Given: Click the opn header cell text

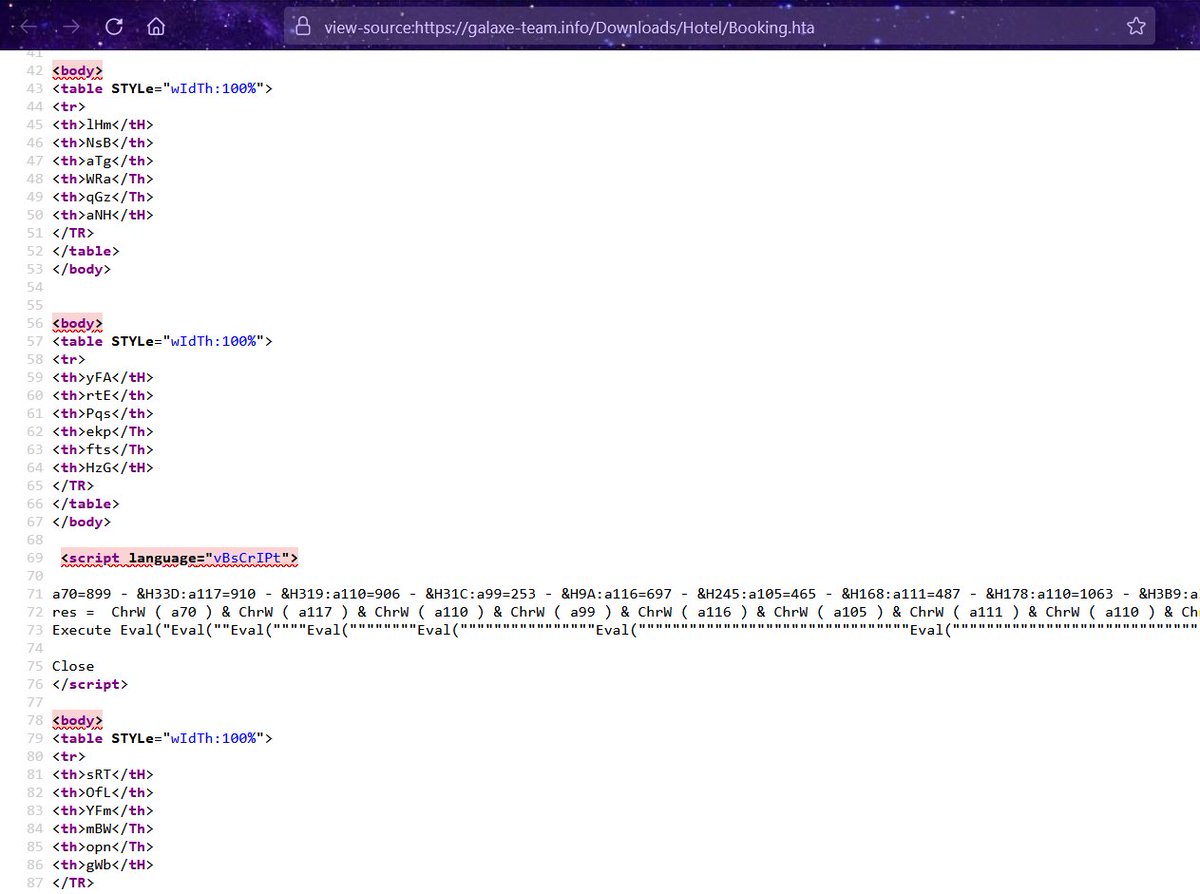Looking at the screenshot, I should (99, 846).
